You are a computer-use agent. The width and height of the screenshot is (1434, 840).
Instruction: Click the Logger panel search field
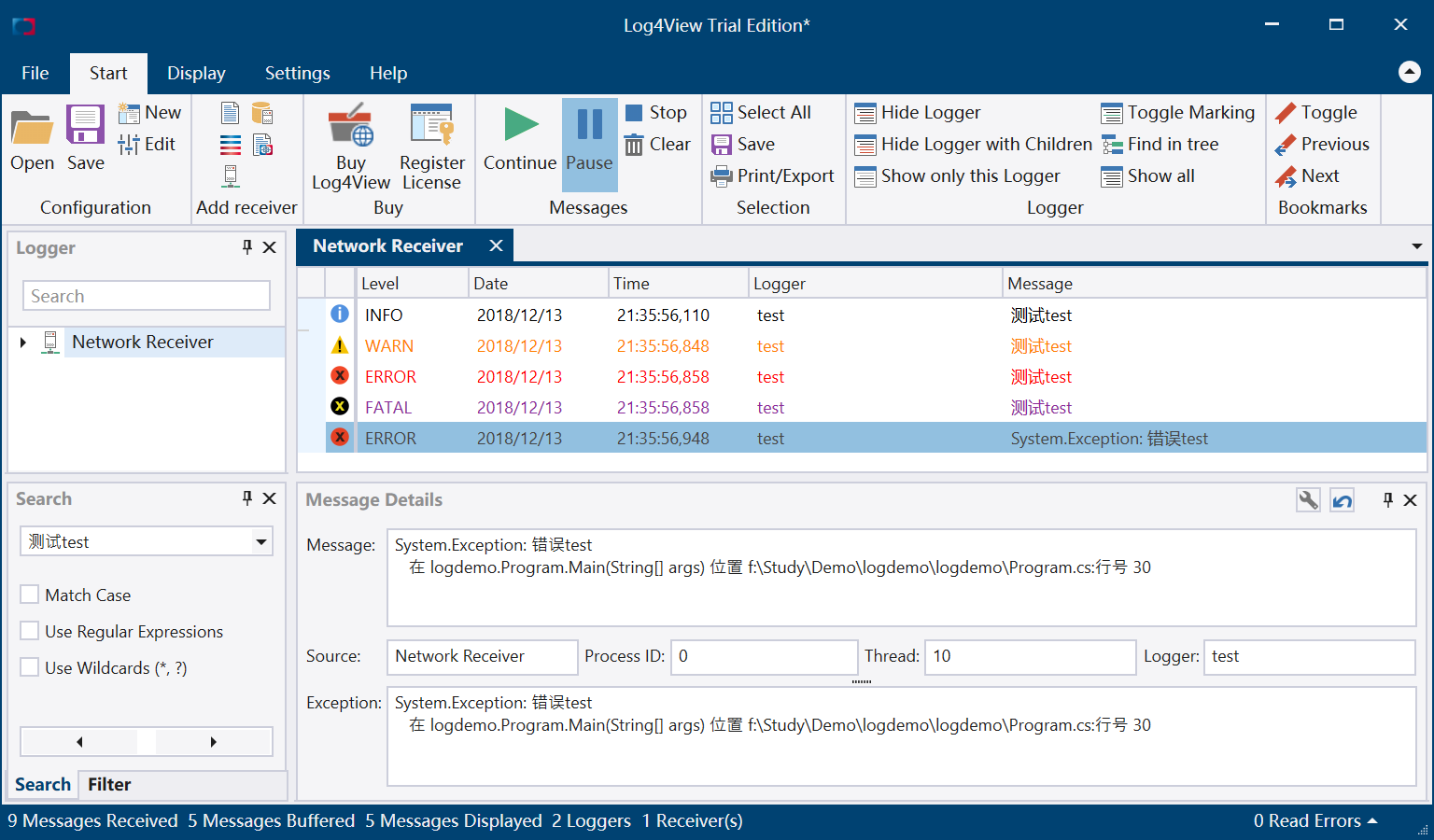click(147, 296)
